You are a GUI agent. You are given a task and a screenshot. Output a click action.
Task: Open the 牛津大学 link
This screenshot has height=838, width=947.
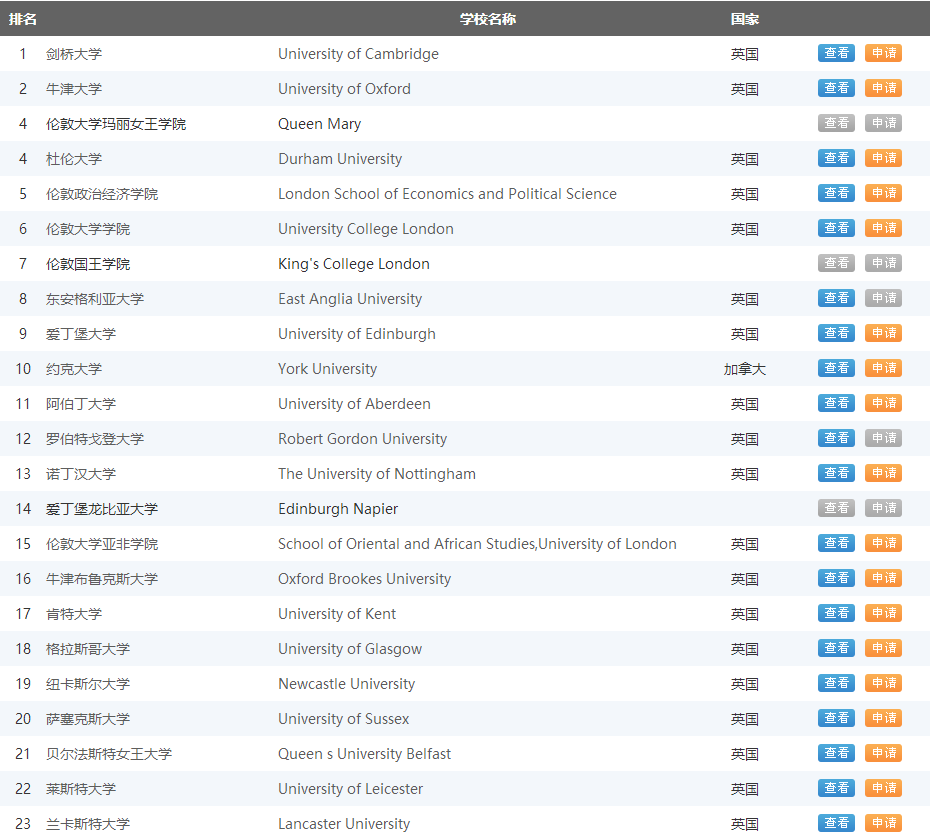click(x=74, y=89)
